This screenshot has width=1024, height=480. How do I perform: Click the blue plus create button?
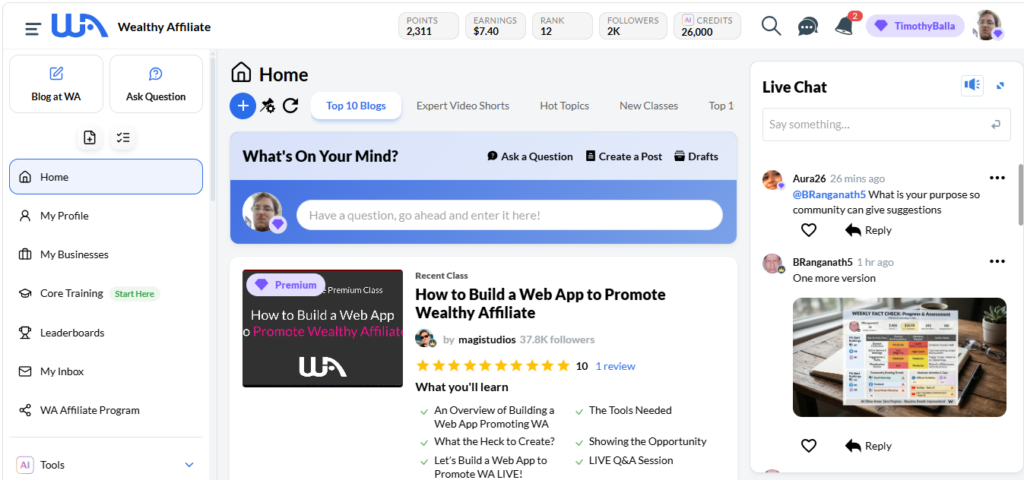(242, 106)
